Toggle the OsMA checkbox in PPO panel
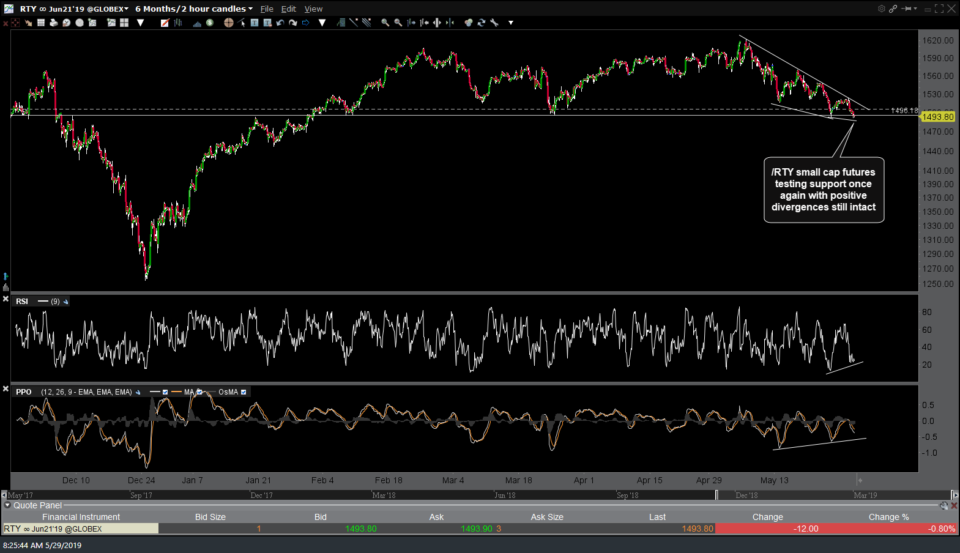Image resolution: width=960 pixels, height=553 pixels. (243, 392)
